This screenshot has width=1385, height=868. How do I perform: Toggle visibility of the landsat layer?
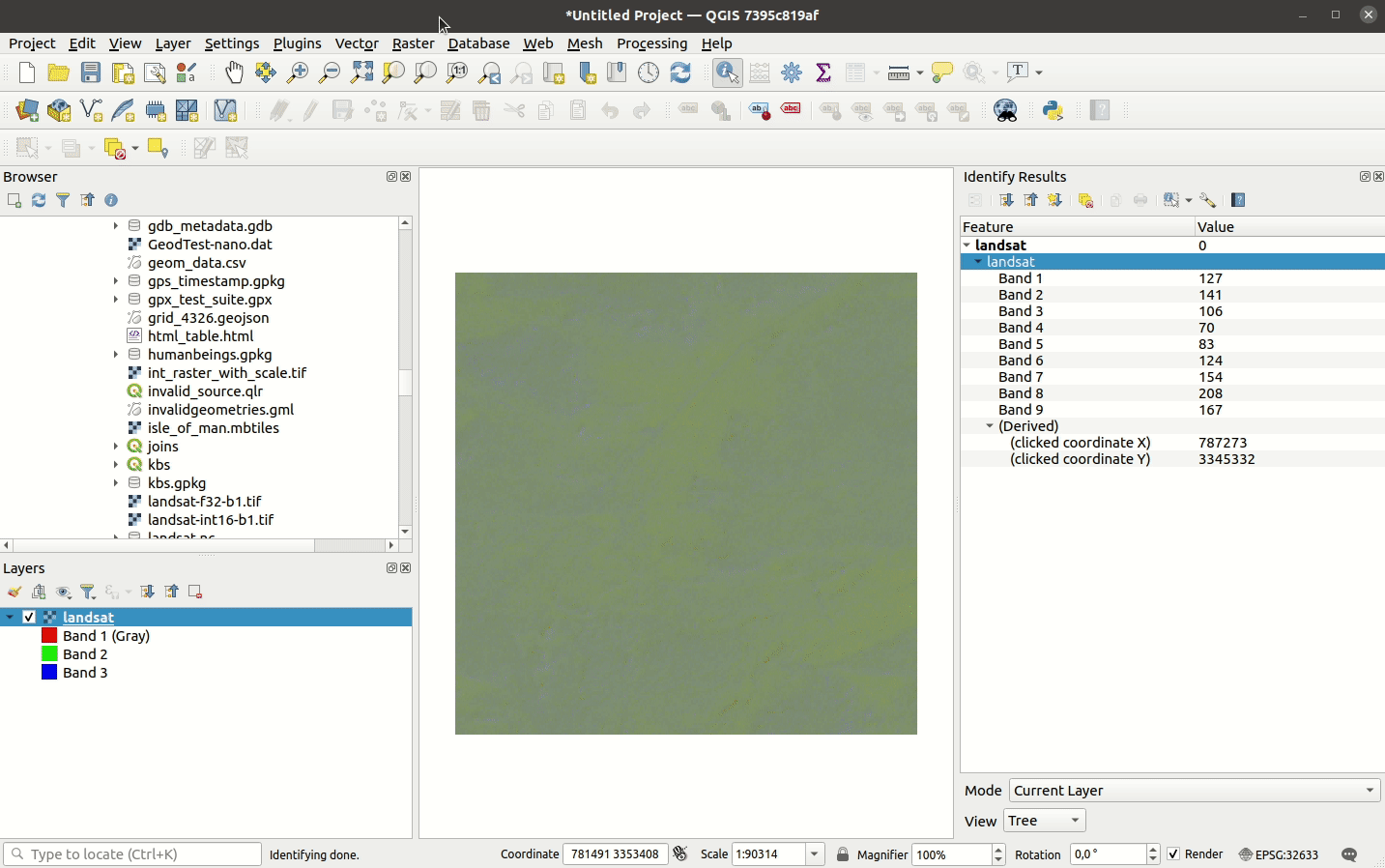(29, 617)
